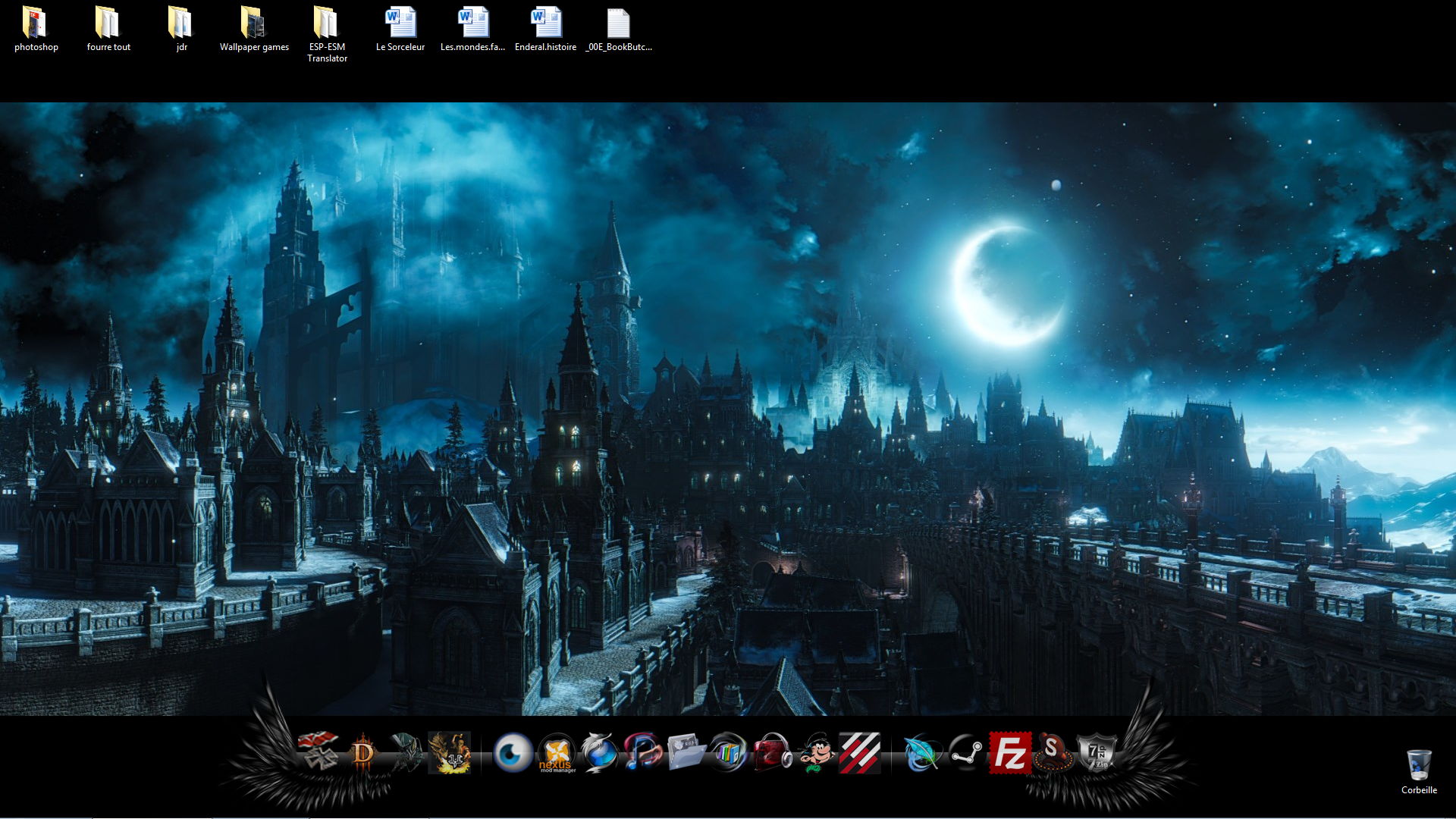Open the colorful books library dock icon

[729, 752]
